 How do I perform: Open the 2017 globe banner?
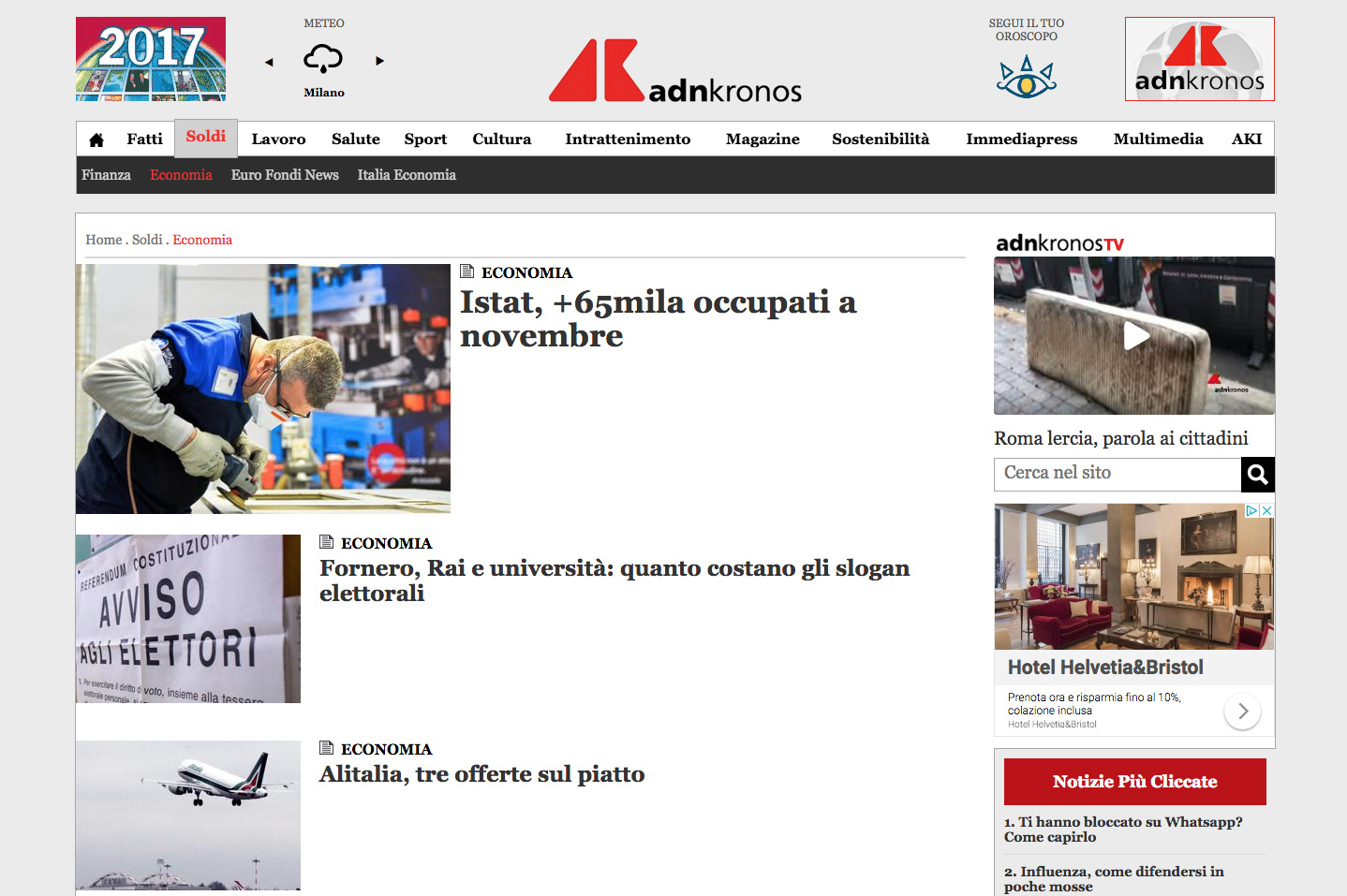[151, 59]
